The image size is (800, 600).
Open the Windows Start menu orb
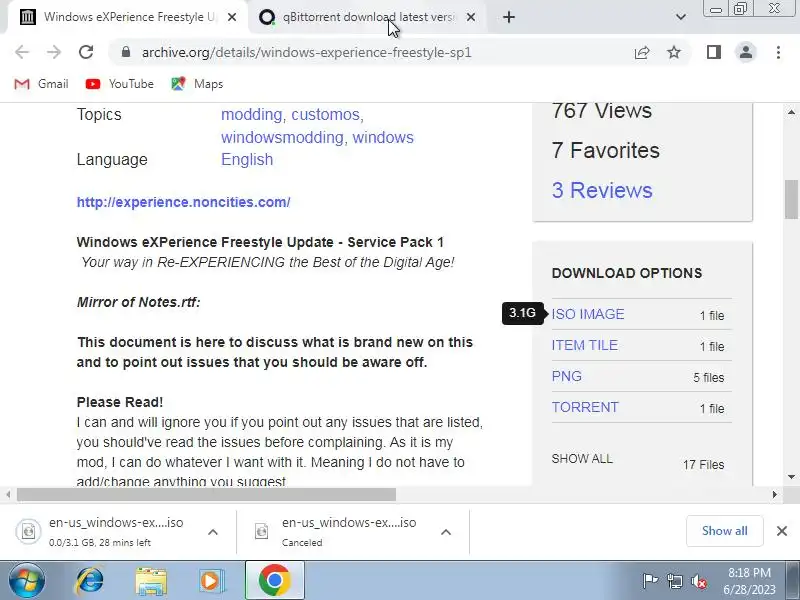click(27, 581)
